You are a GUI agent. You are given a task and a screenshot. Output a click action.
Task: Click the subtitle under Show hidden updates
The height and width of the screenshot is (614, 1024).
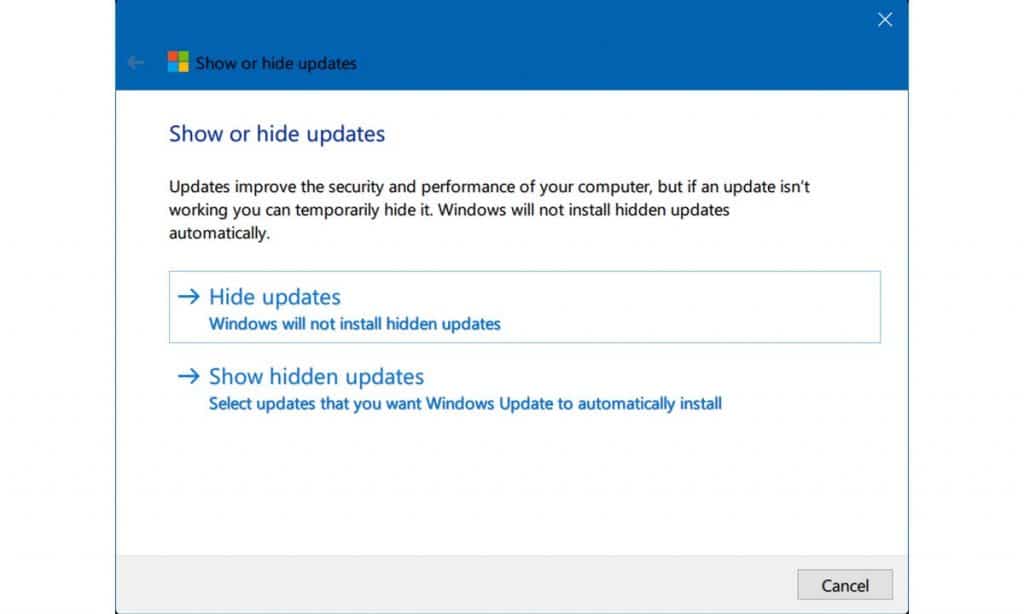click(465, 403)
